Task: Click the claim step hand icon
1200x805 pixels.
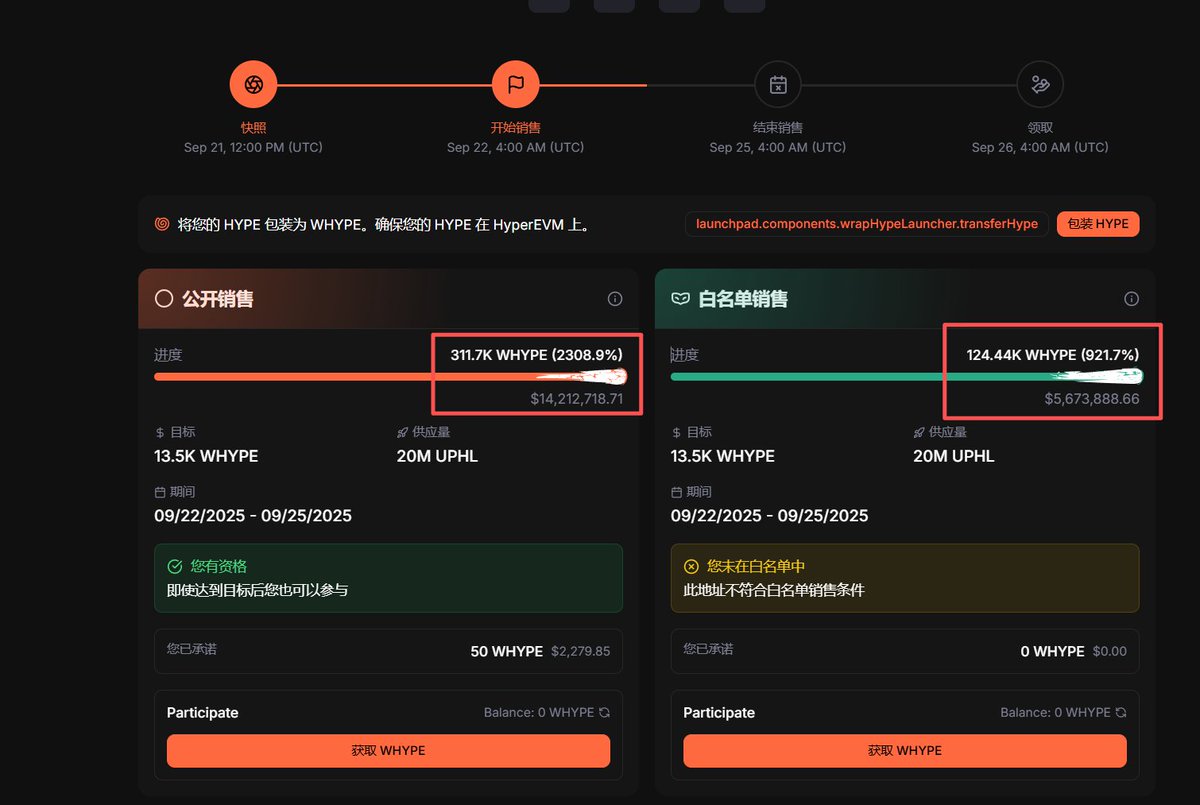Action: [x=1040, y=85]
